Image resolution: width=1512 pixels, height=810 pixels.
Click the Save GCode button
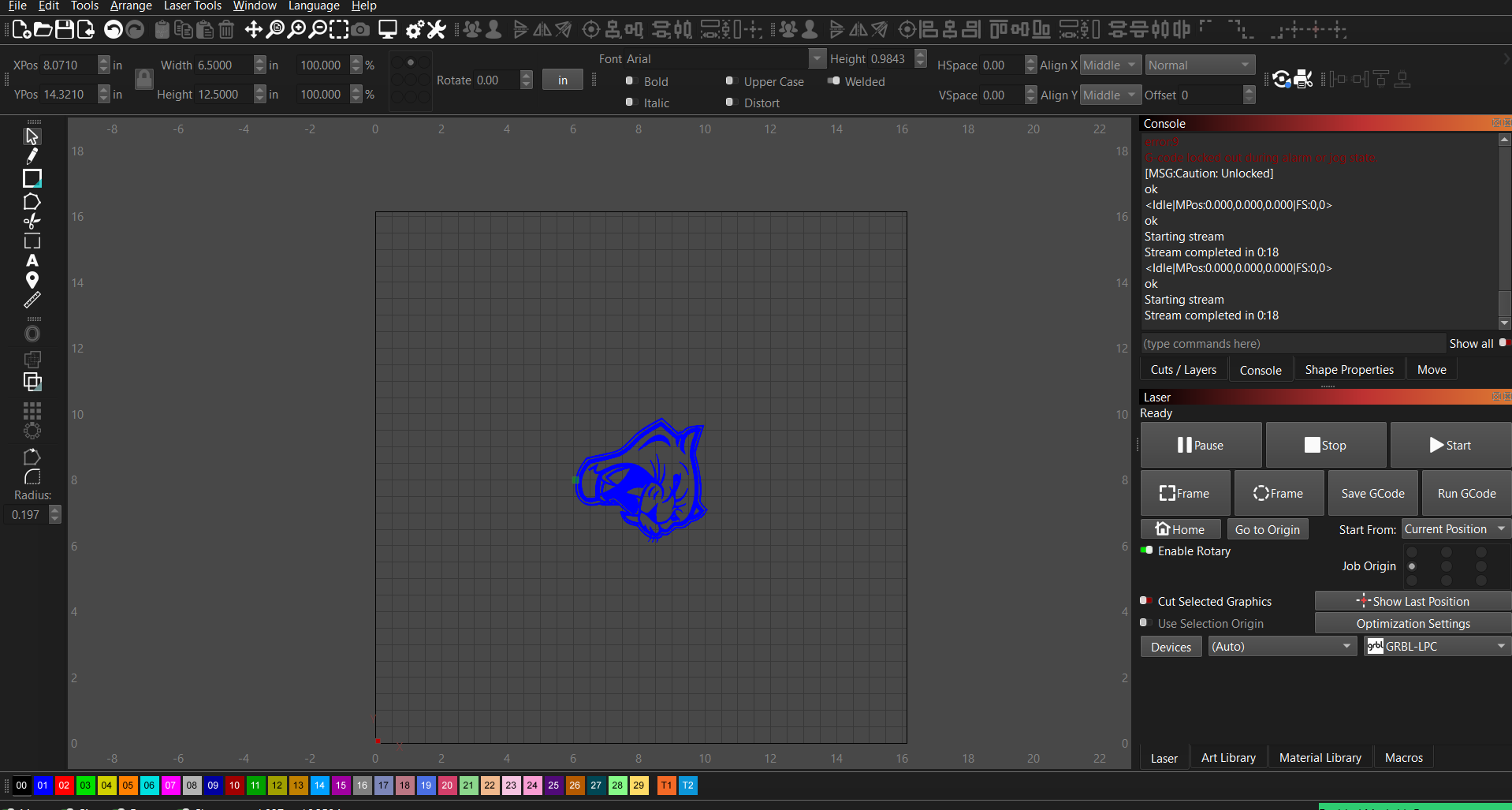[x=1372, y=494]
